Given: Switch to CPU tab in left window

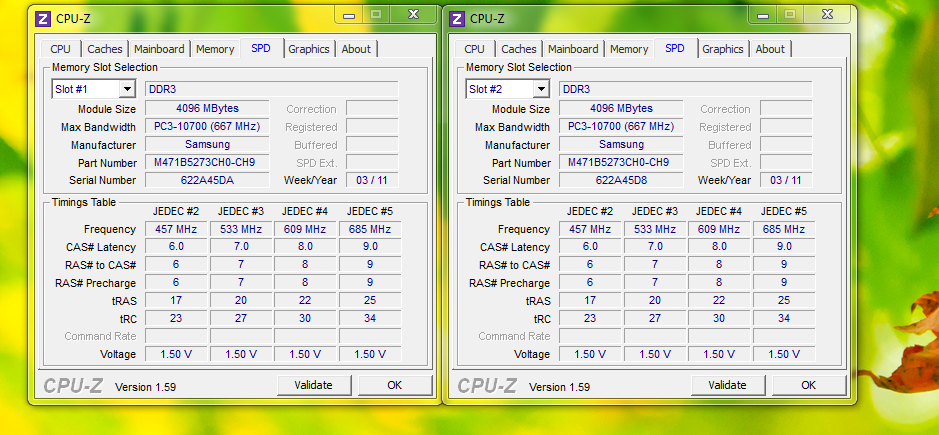Looking at the screenshot, I should coord(60,49).
